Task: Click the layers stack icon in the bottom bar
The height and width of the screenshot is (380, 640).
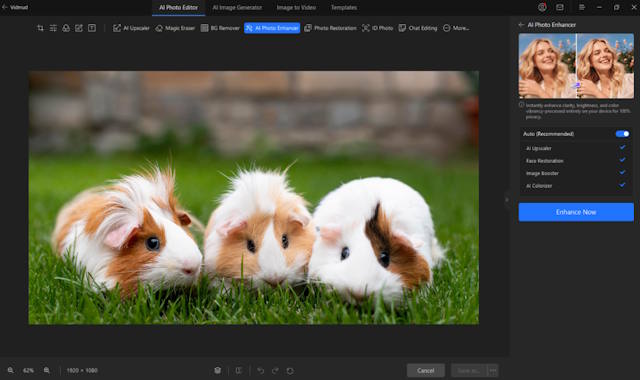Action: (218, 370)
